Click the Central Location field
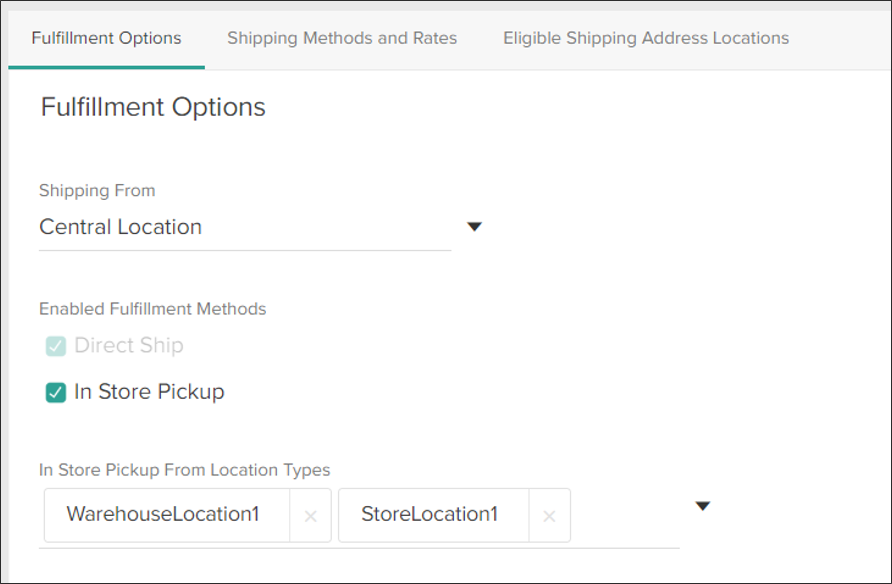 point(200,227)
